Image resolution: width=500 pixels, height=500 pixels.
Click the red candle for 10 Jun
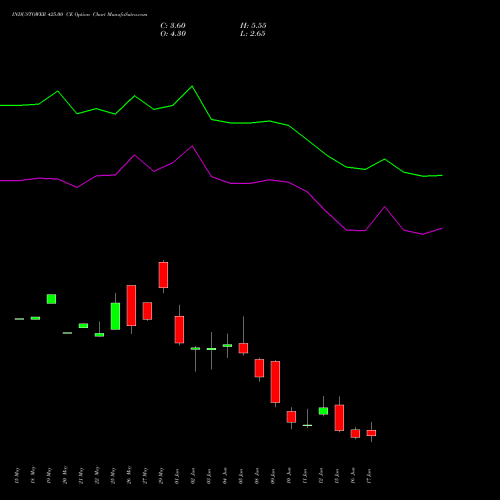tap(291, 417)
